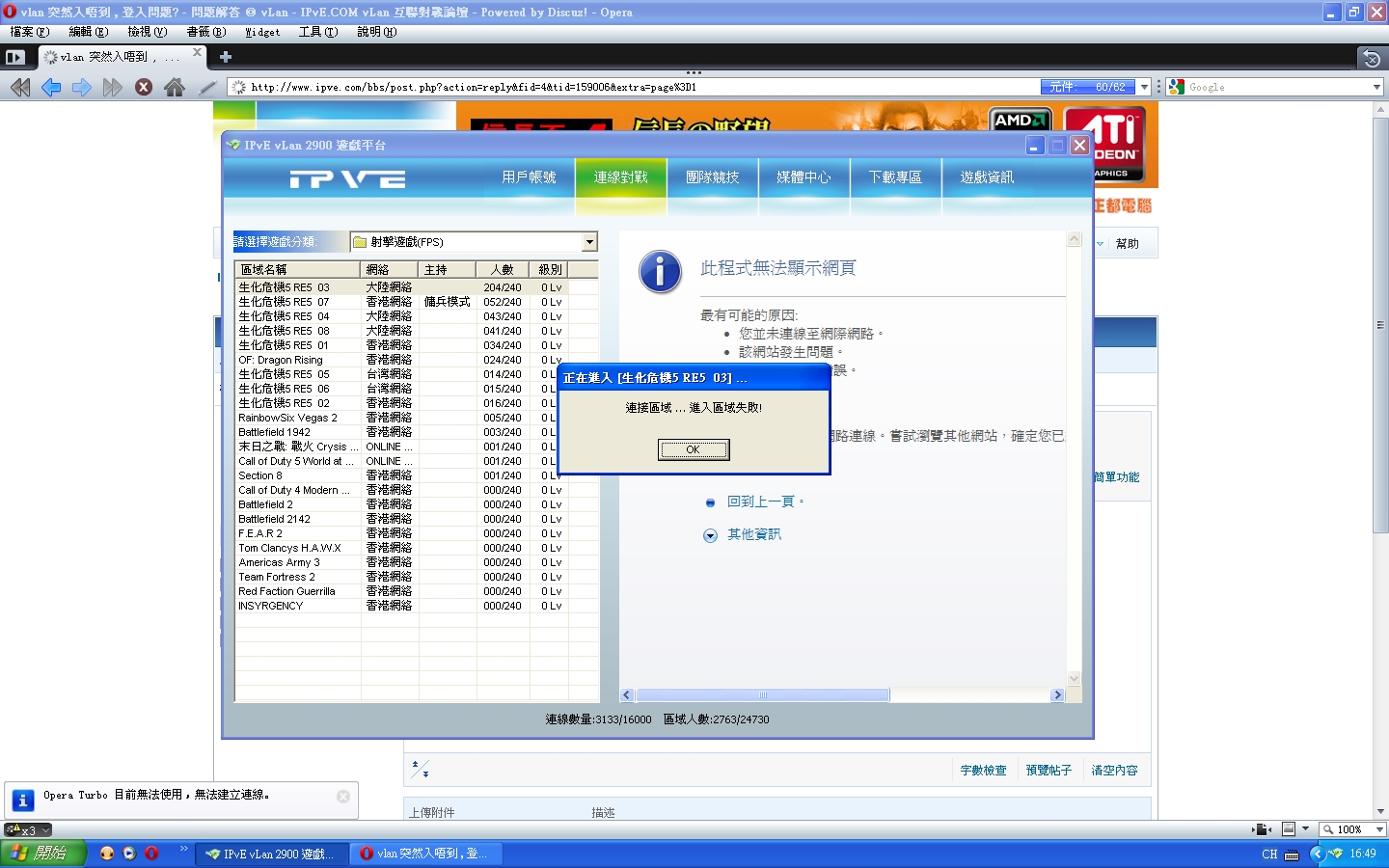Click the 字數檢查 link
Screen dimensions: 1389x868
pyautogui.click(x=984, y=771)
